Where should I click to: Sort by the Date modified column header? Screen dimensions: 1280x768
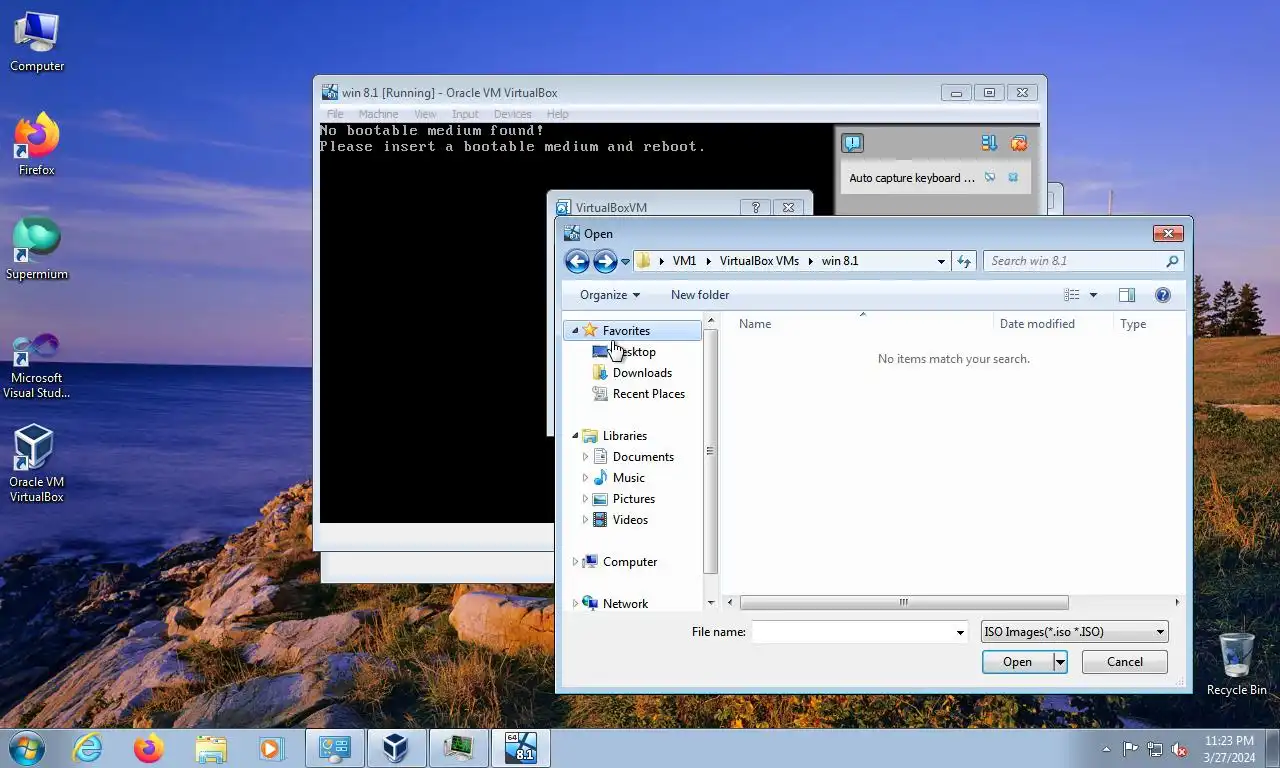point(1037,324)
